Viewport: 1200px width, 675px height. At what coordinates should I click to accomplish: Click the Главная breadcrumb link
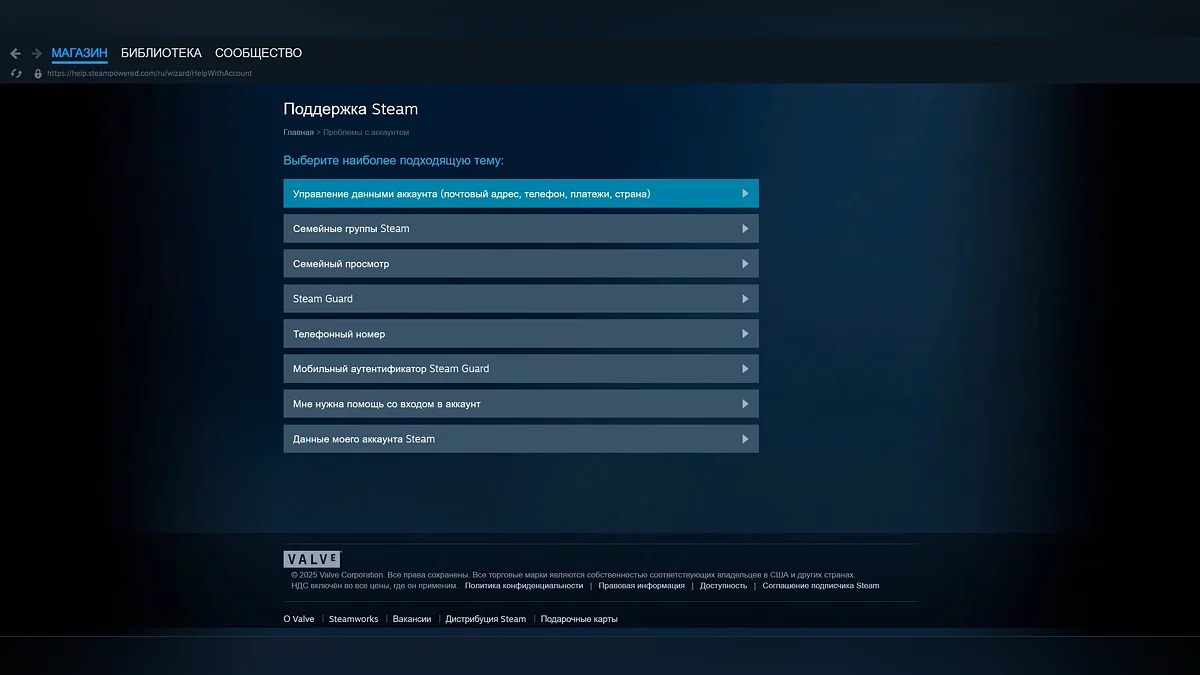click(298, 132)
